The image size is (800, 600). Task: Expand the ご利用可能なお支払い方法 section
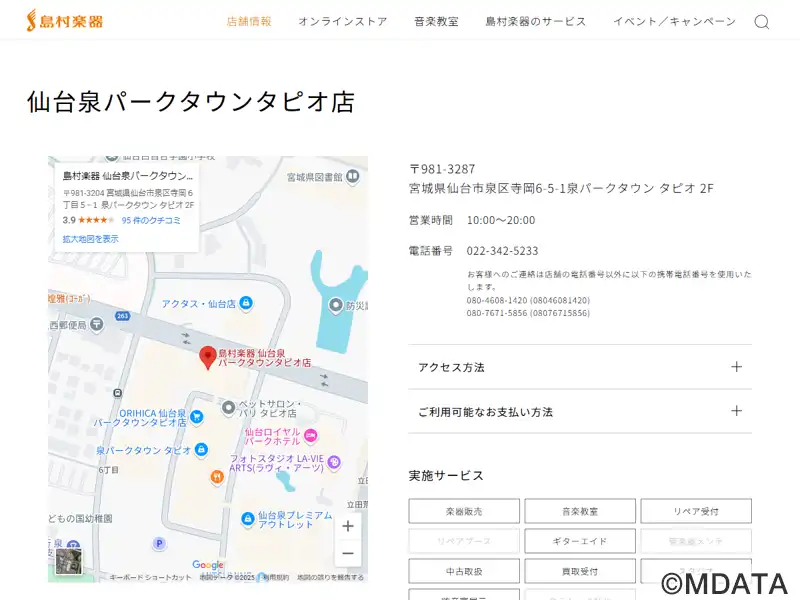(x=580, y=411)
